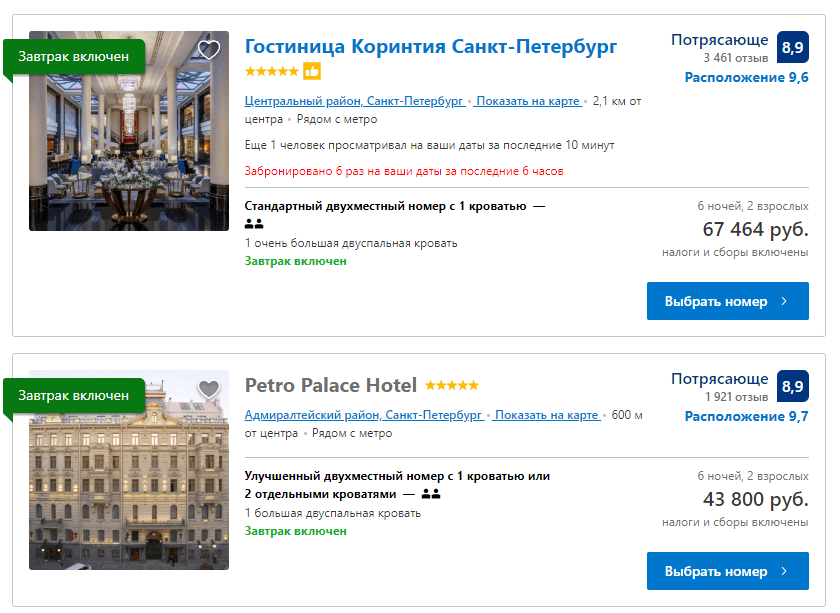Open Гостиница Коринтия Санкт-Петербург hotel title
840x613 pixels.
431,47
